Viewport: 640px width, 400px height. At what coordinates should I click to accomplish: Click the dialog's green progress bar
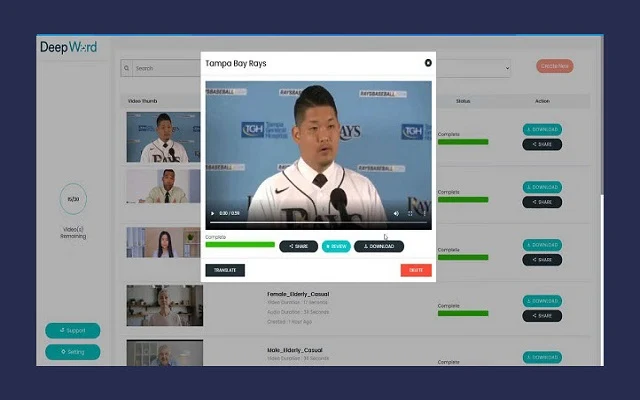point(240,244)
